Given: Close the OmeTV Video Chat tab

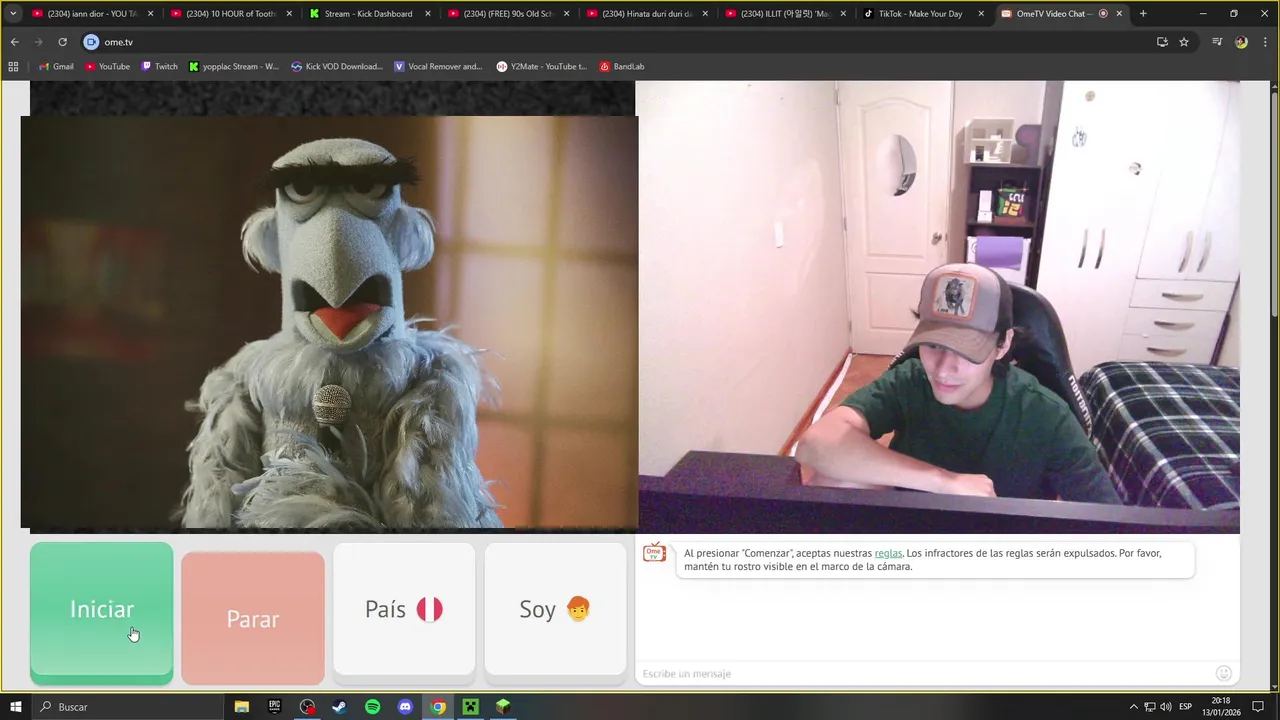Looking at the screenshot, I should coord(1119,14).
